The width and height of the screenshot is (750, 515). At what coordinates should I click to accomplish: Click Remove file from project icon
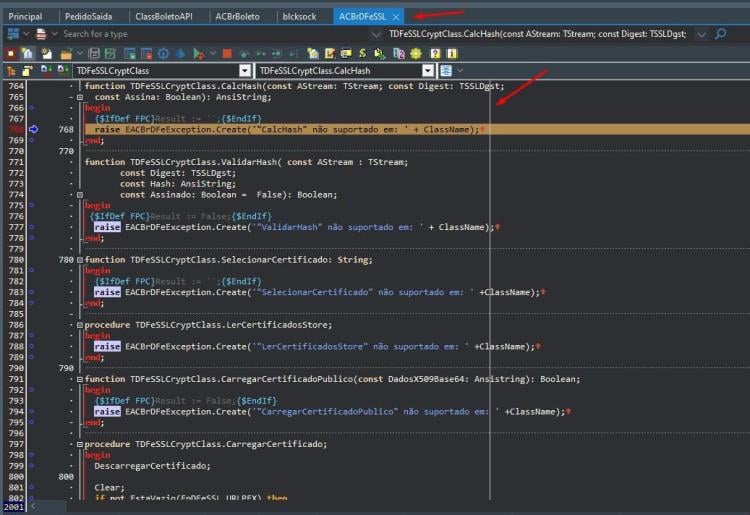tap(146, 54)
